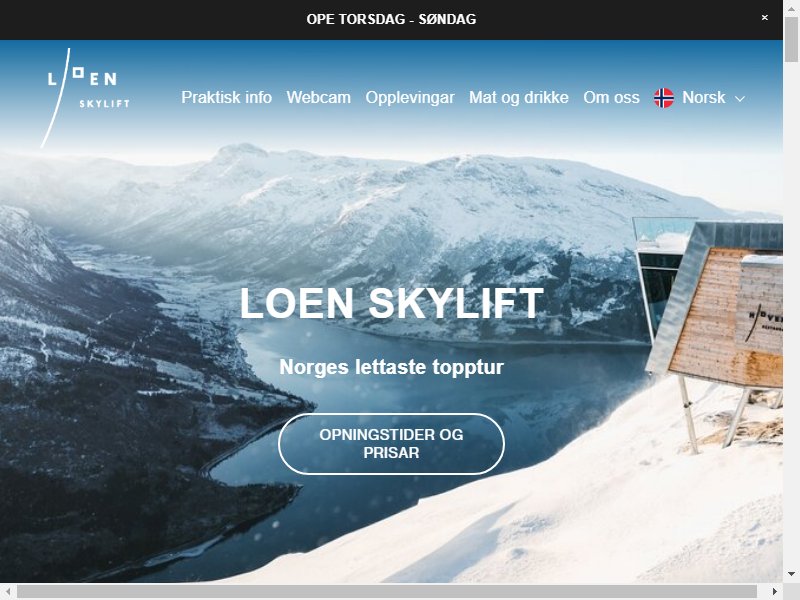Click the horizontal scrollbar thumb
This screenshot has width=800, height=600.
[x=387, y=592]
